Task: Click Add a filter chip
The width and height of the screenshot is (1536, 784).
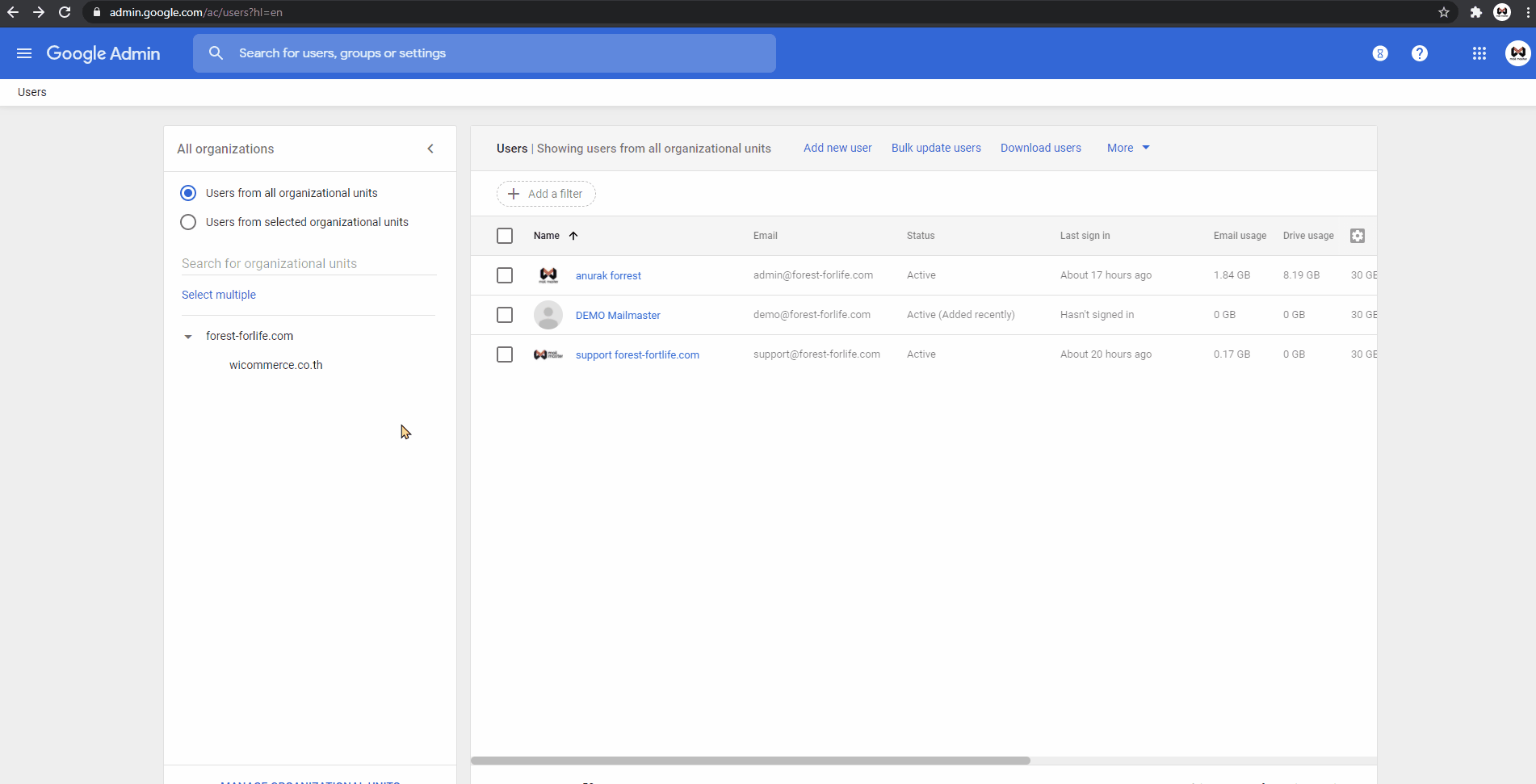Action: 546,194
